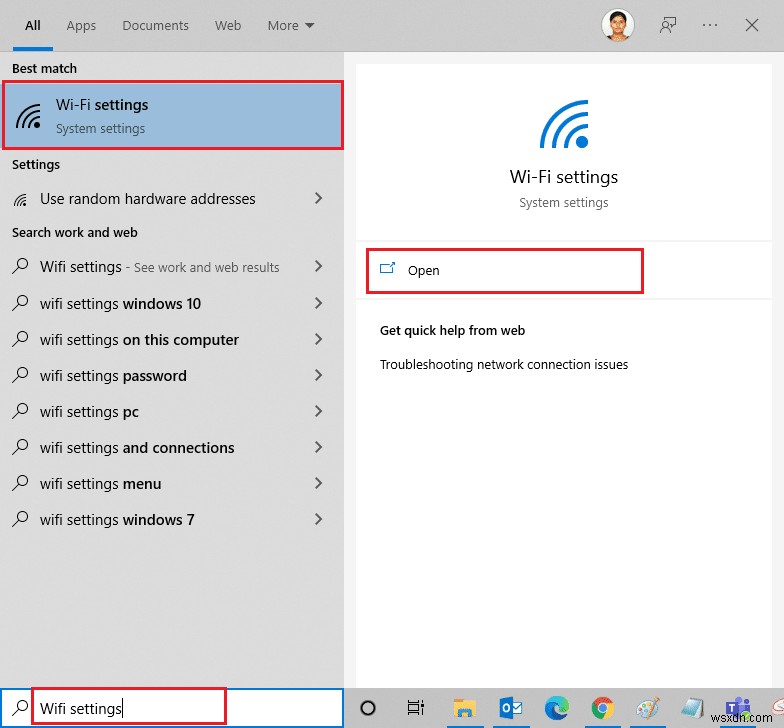The height and width of the screenshot is (728, 784).
Task: Open the Paint app icon
Action: click(649, 708)
